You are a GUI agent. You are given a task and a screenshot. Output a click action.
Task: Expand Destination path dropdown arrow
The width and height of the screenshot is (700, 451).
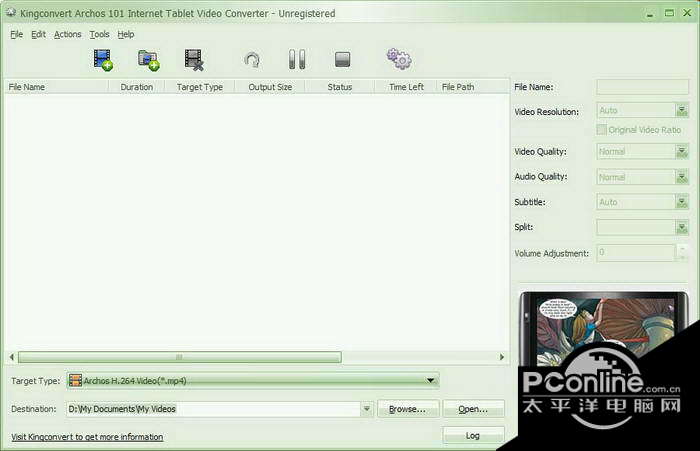pos(367,409)
